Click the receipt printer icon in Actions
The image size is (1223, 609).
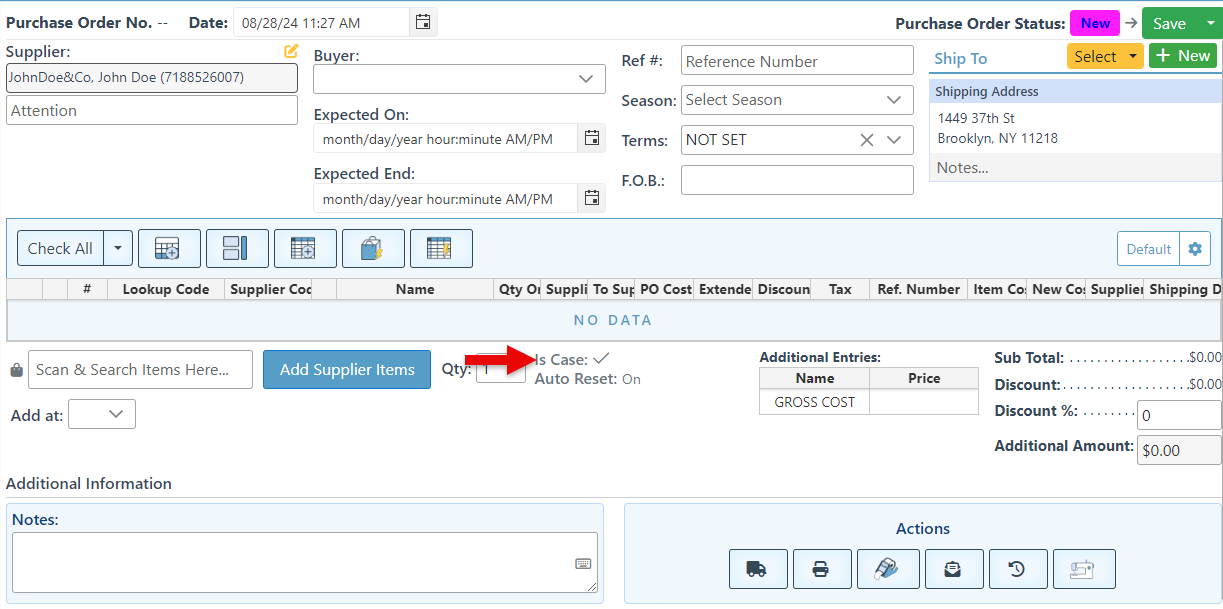(1082, 569)
